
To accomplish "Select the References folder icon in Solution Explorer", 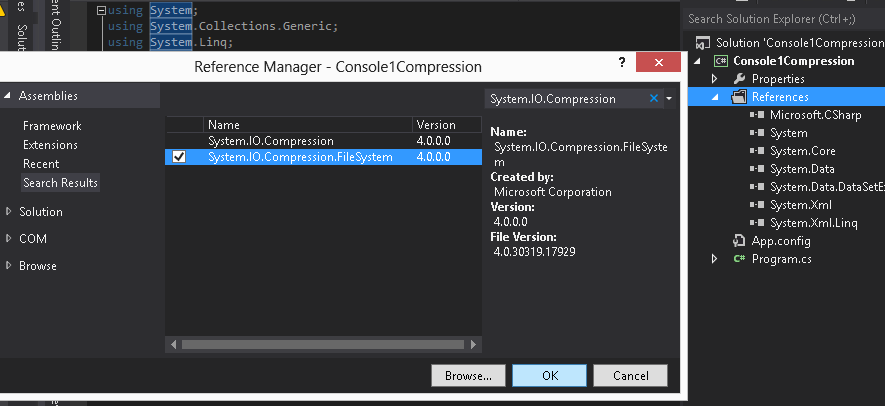I will tap(739, 97).
